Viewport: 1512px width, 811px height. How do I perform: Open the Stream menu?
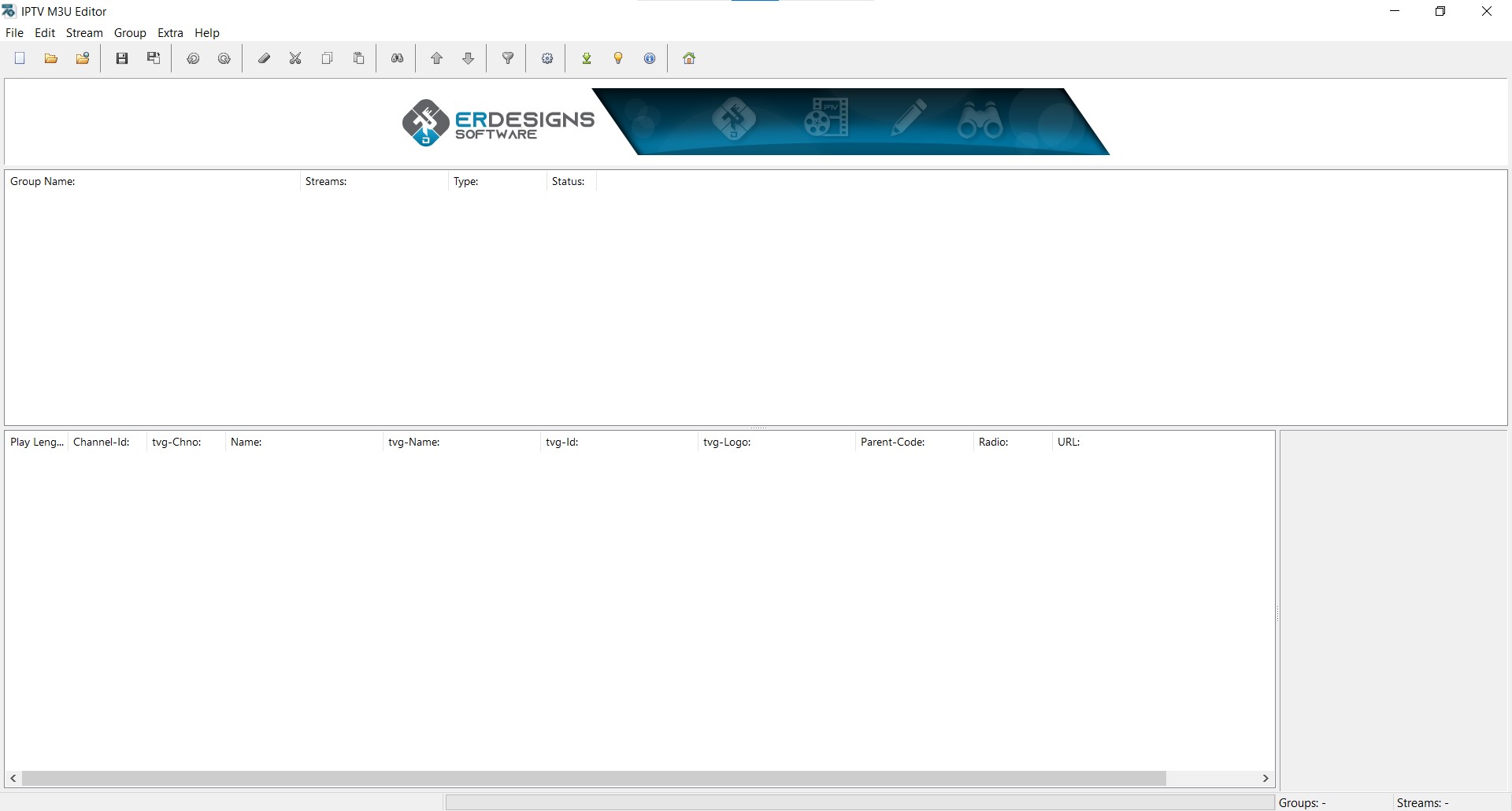(84, 33)
